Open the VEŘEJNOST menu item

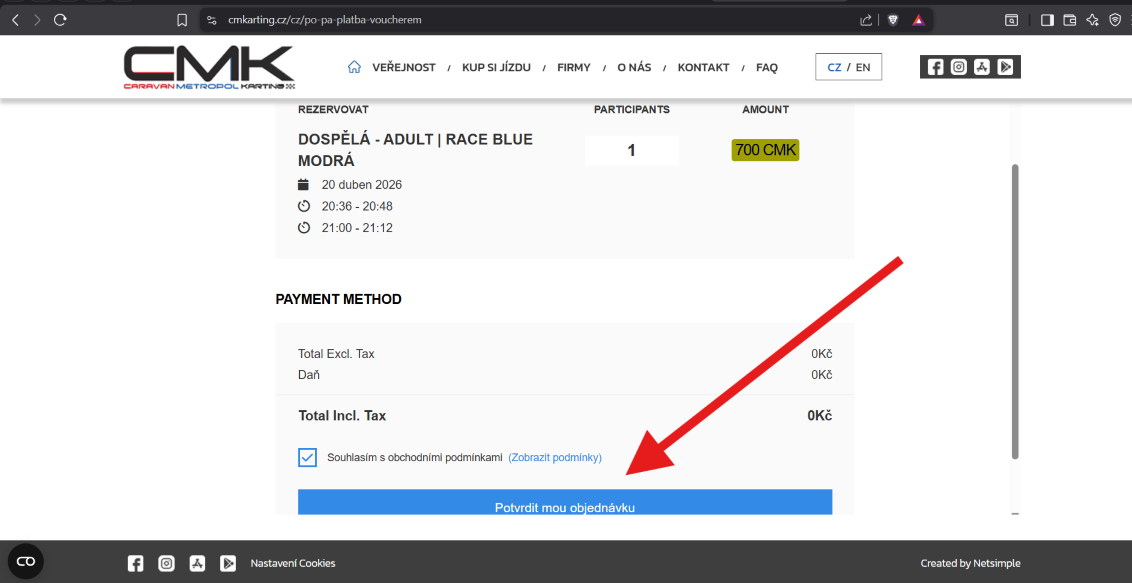coord(404,68)
